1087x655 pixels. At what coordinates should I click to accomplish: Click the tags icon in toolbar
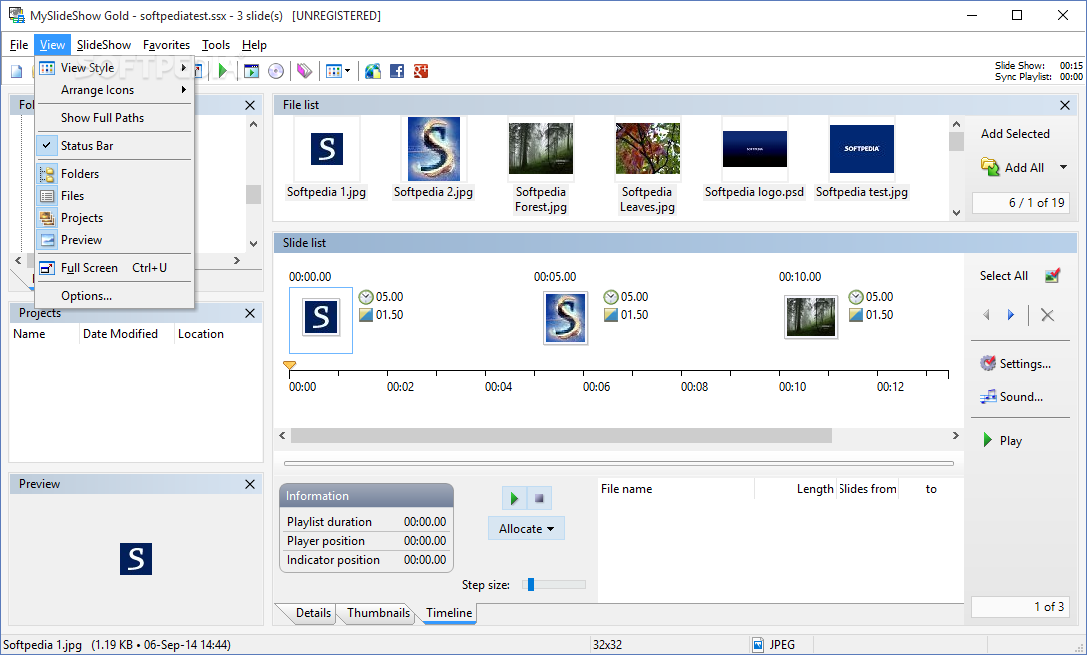pyautogui.click(x=304, y=71)
